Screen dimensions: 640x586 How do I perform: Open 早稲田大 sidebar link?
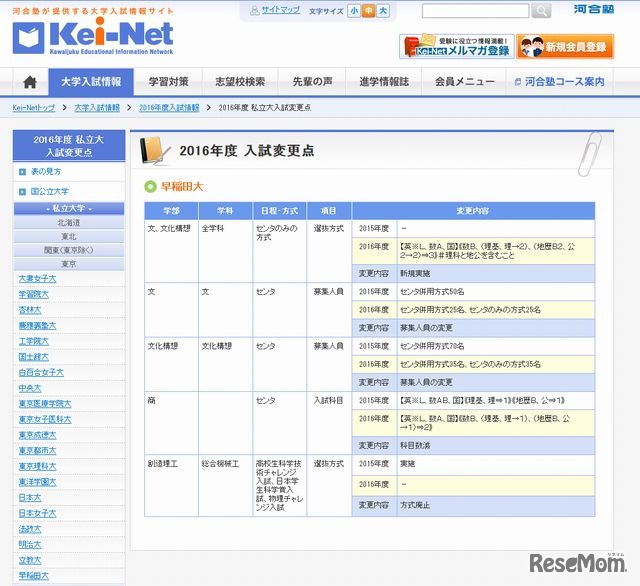33,576
